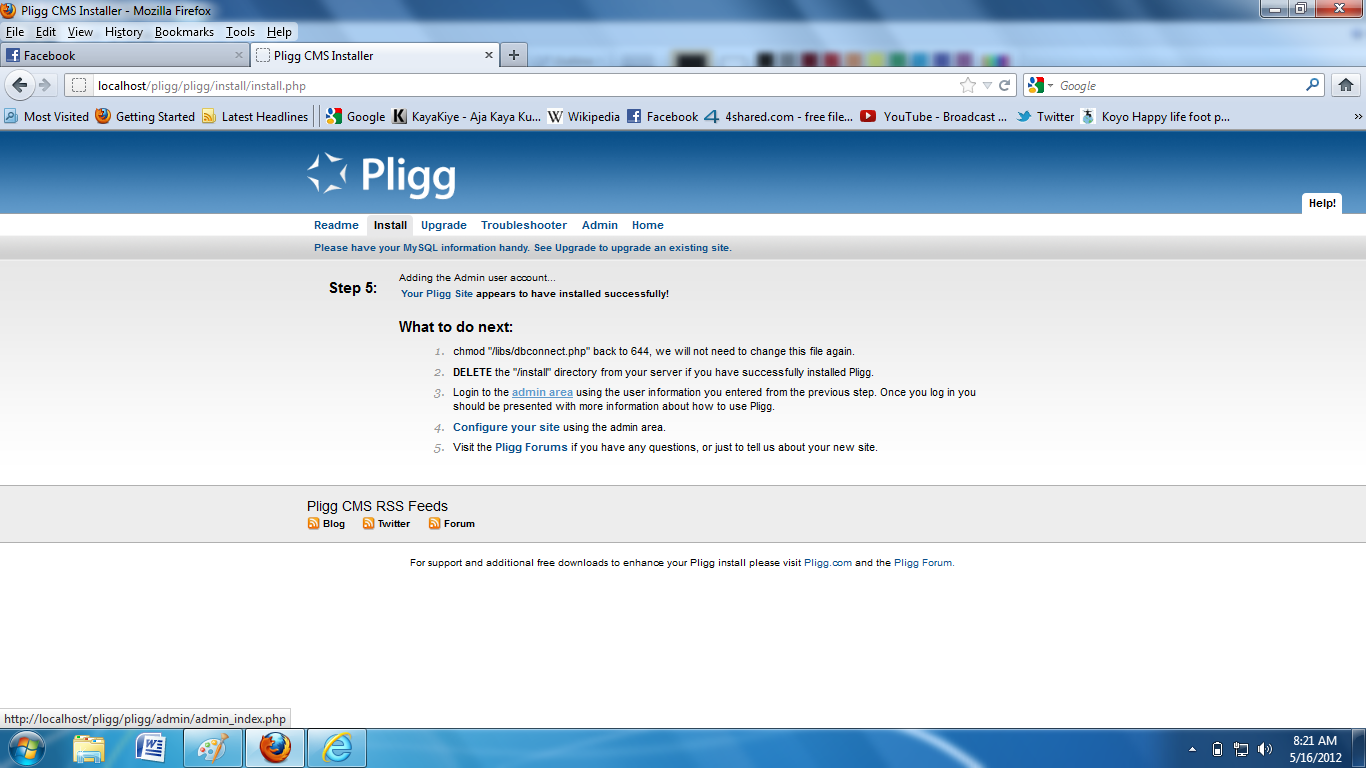Click the Home icon in Firefox toolbar
The image size is (1366, 768).
[x=1346, y=85]
